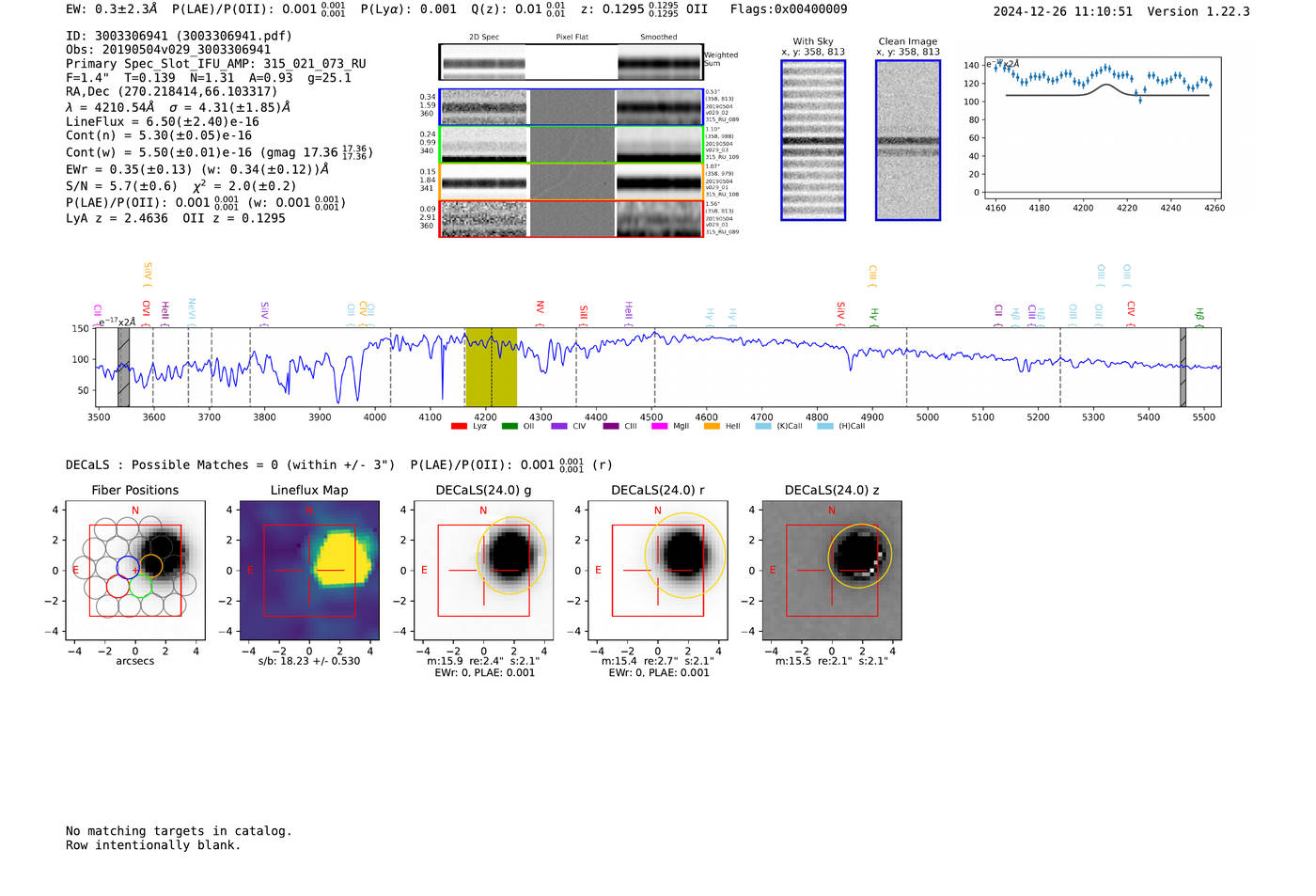Click the yellow highlighted region in the spectrum
The height and width of the screenshot is (896, 1316).
[x=491, y=368]
